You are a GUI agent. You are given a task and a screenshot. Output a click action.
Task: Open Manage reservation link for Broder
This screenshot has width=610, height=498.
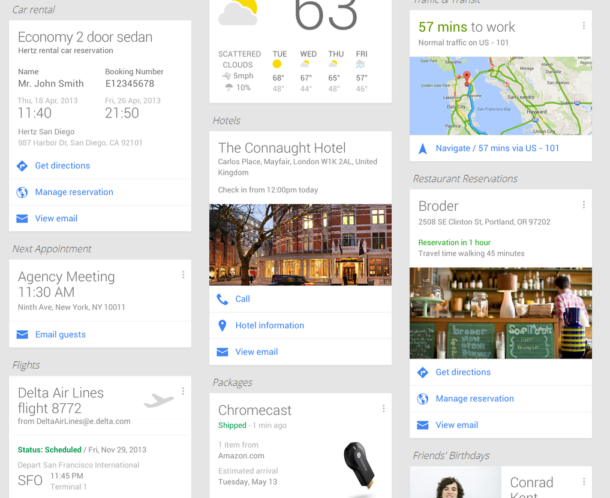[474, 399]
